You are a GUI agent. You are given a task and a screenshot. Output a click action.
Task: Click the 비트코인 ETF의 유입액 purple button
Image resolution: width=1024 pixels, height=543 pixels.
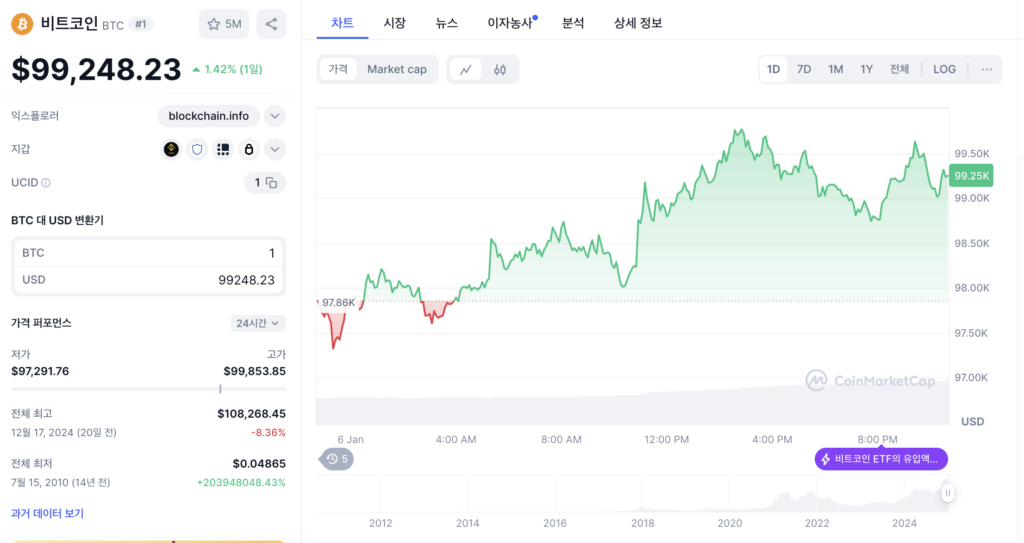point(881,459)
